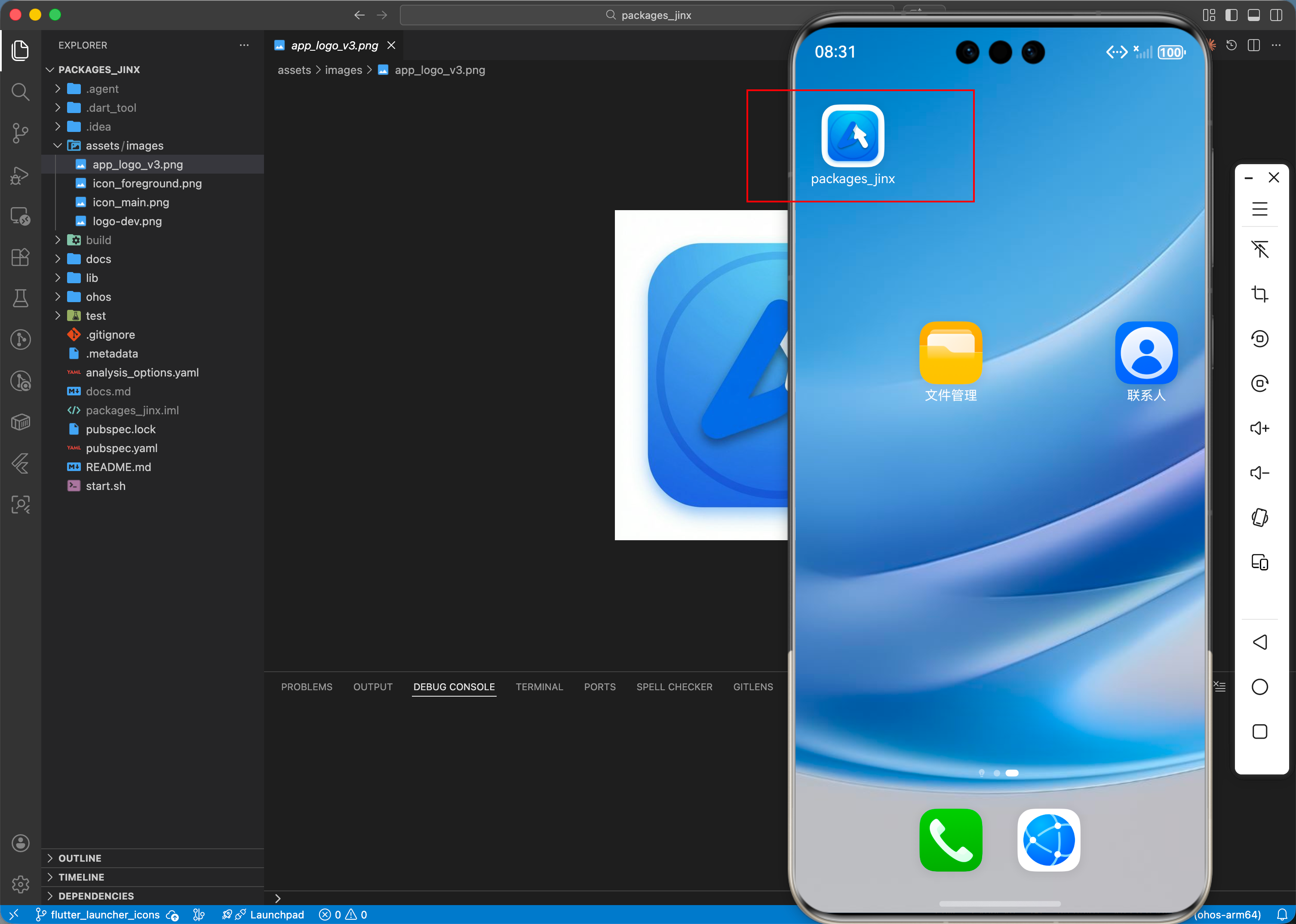This screenshot has height=924, width=1296.
Task: Switch to the TERMINAL tab
Action: (539, 687)
